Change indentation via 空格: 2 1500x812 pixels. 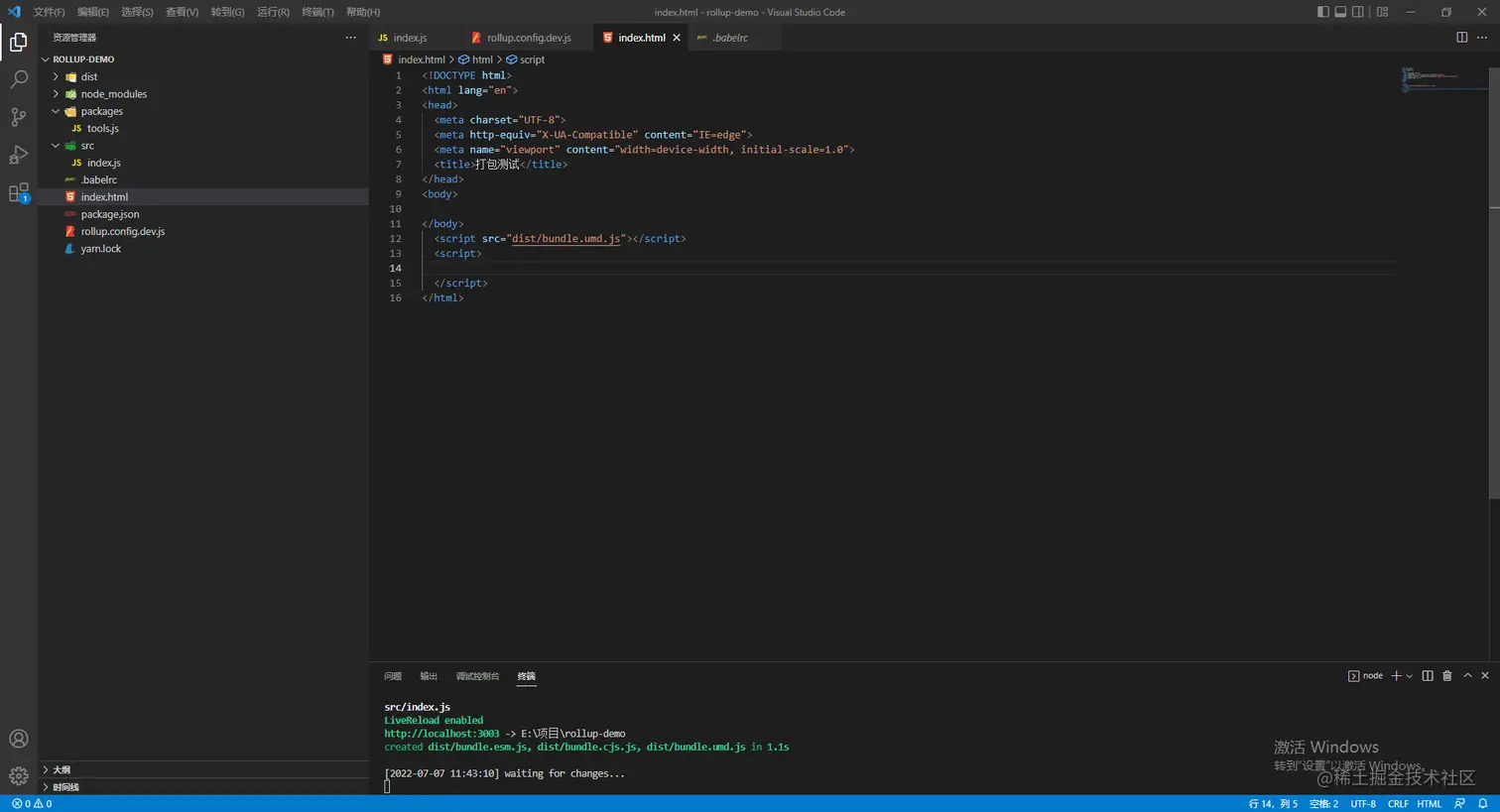click(x=1323, y=804)
